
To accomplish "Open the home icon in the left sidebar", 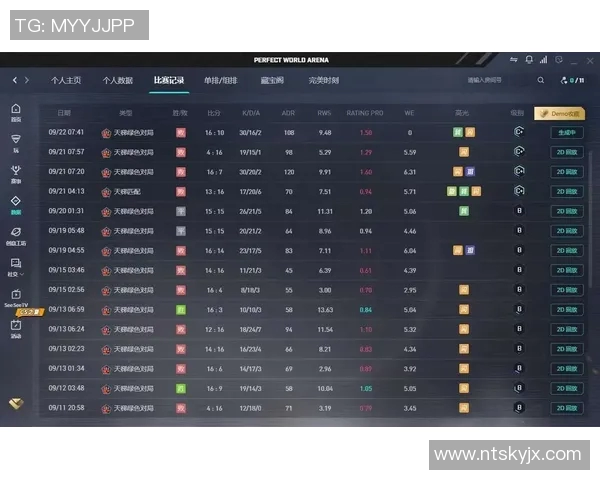I will (x=16, y=110).
